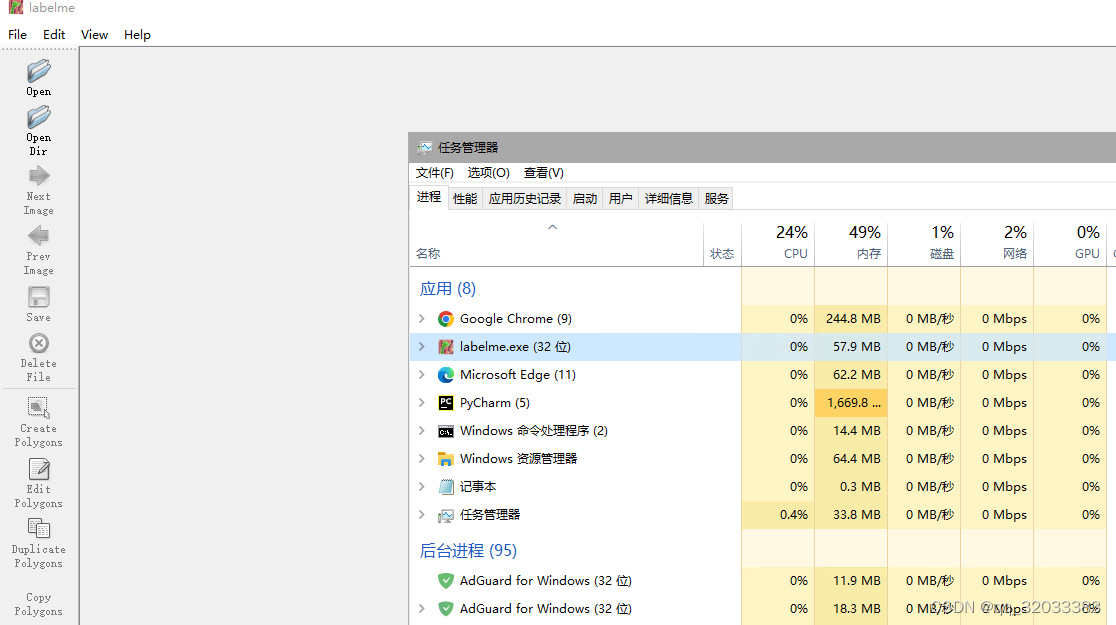Switch to the 性能 tab
The image size is (1116, 625).
(465, 199)
